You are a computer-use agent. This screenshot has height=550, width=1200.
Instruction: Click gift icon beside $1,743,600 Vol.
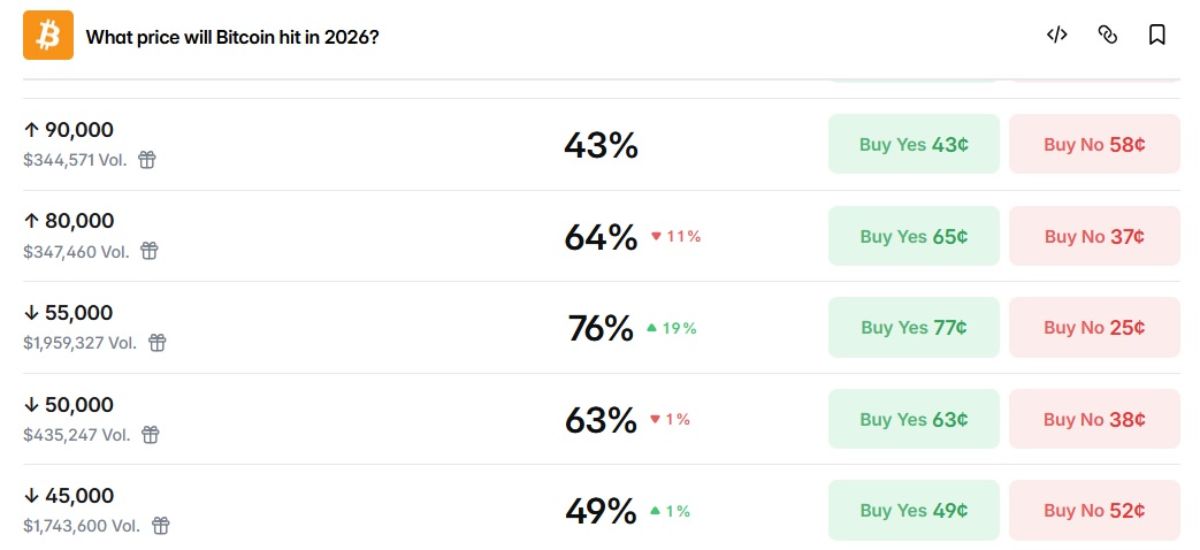tap(160, 526)
